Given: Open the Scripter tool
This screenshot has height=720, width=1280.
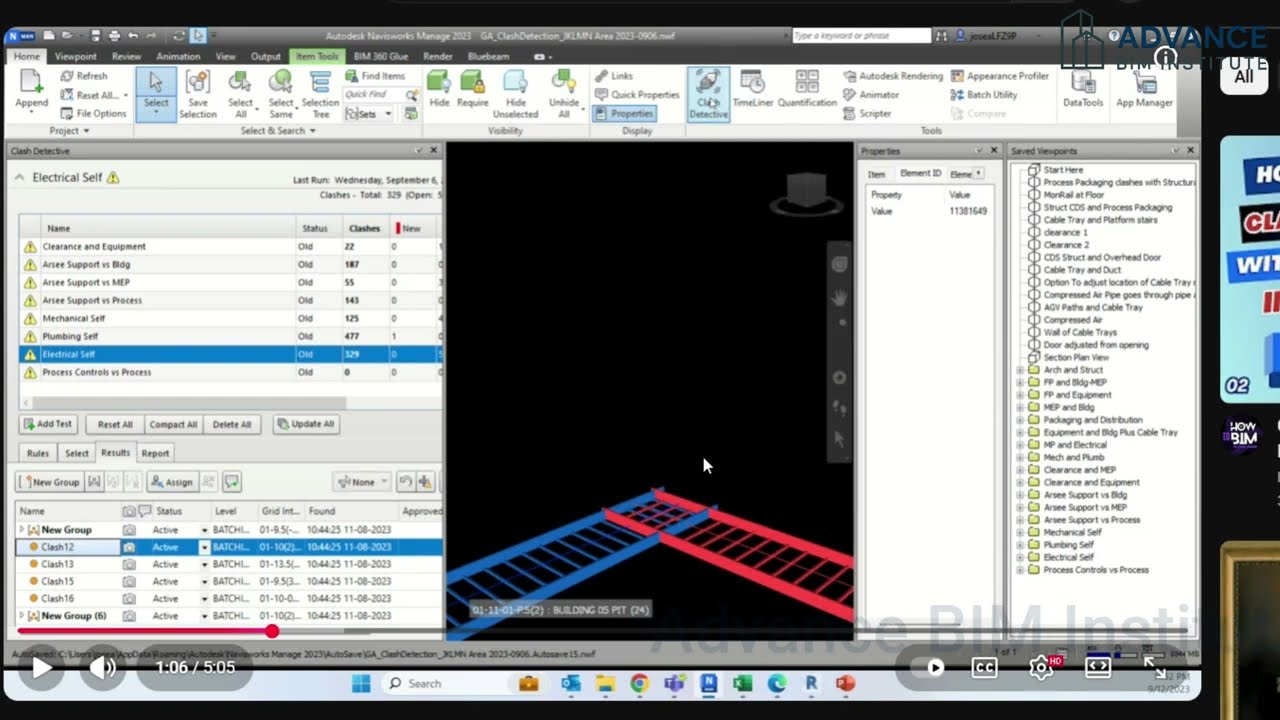Looking at the screenshot, I should [867, 113].
